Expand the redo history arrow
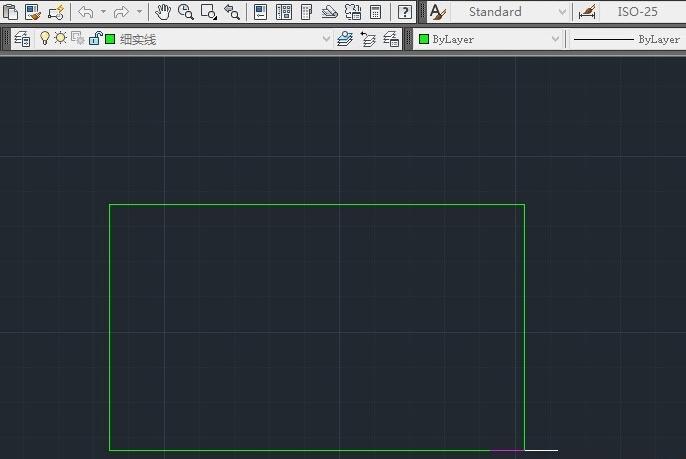The width and height of the screenshot is (686, 459). [139, 12]
